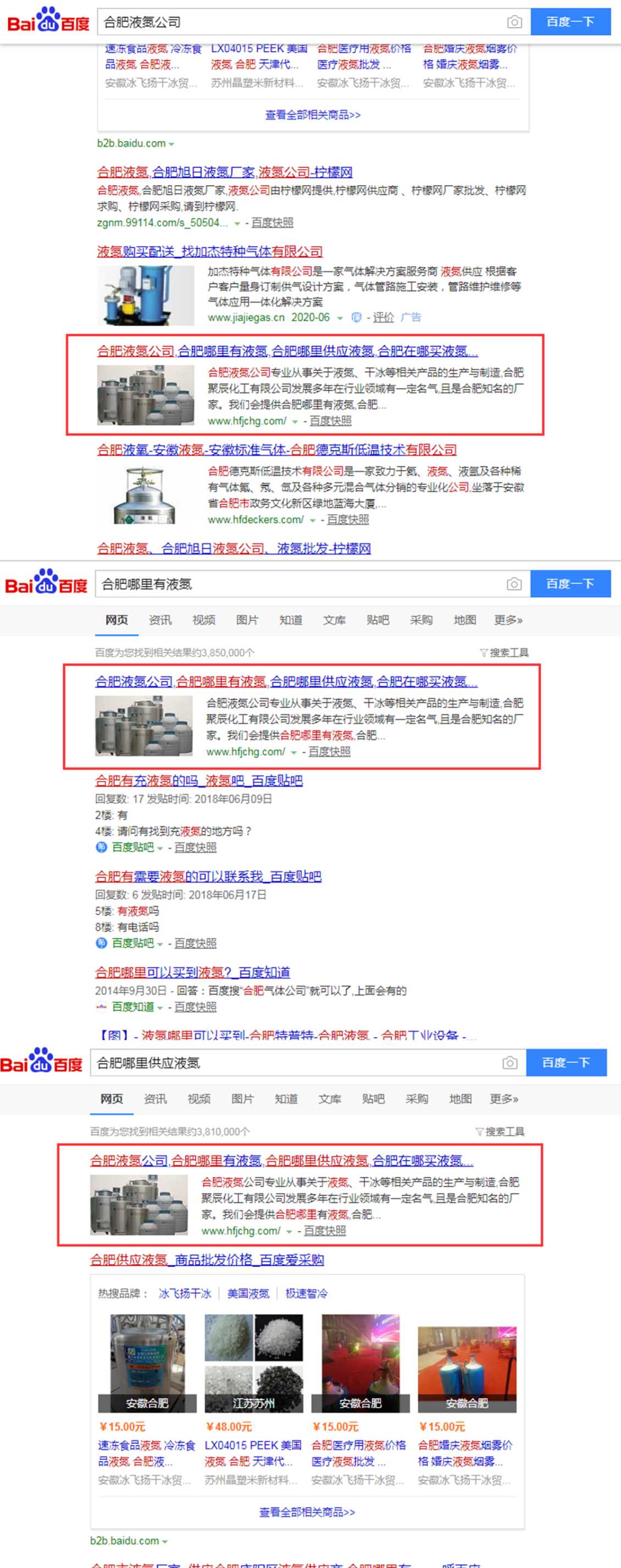Click 百度贴吧 icon under 合肥有需要液氮的可以联系我 result
621x1568 pixels.
(x=101, y=943)
